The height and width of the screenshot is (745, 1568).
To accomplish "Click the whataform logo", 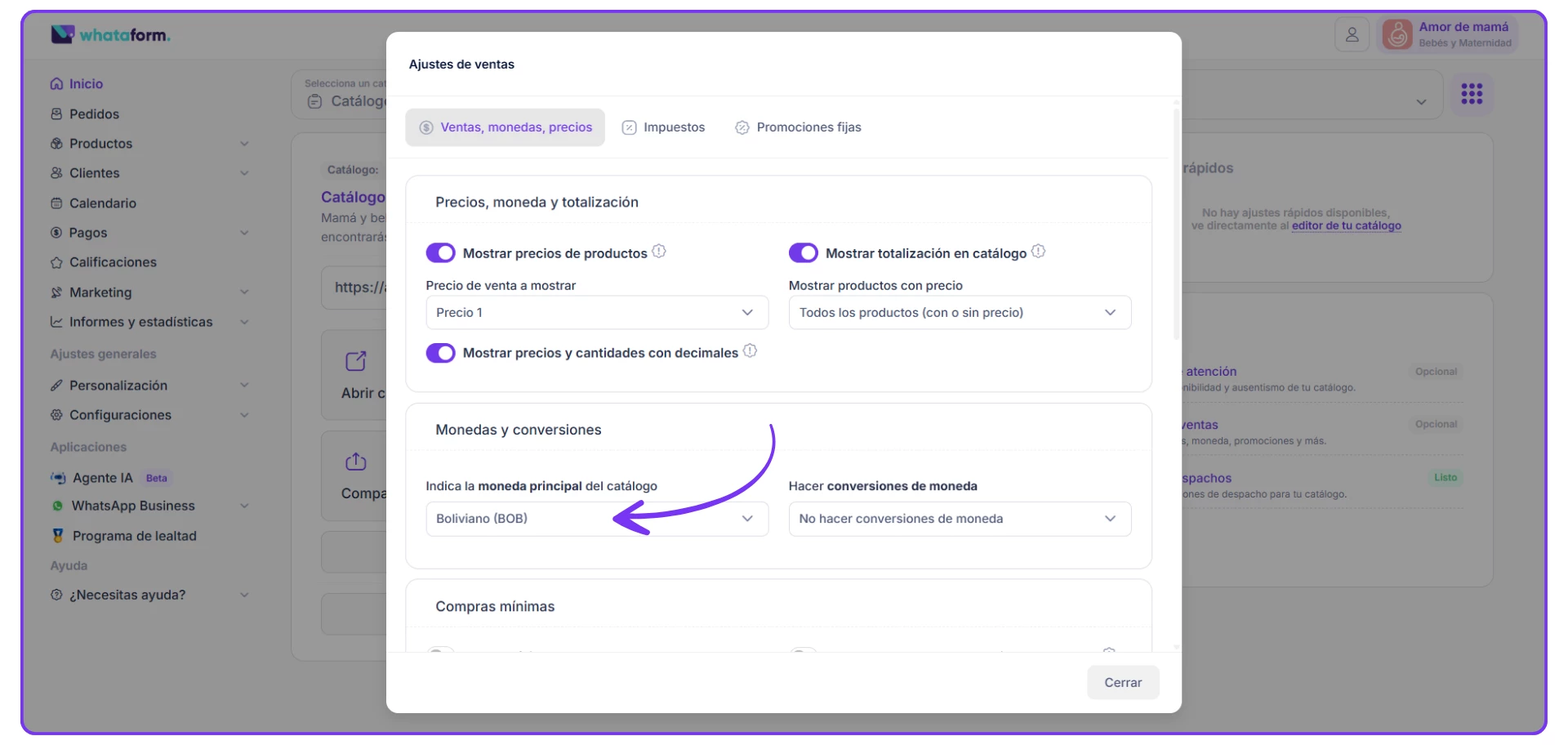I will (x=111, y=35).
